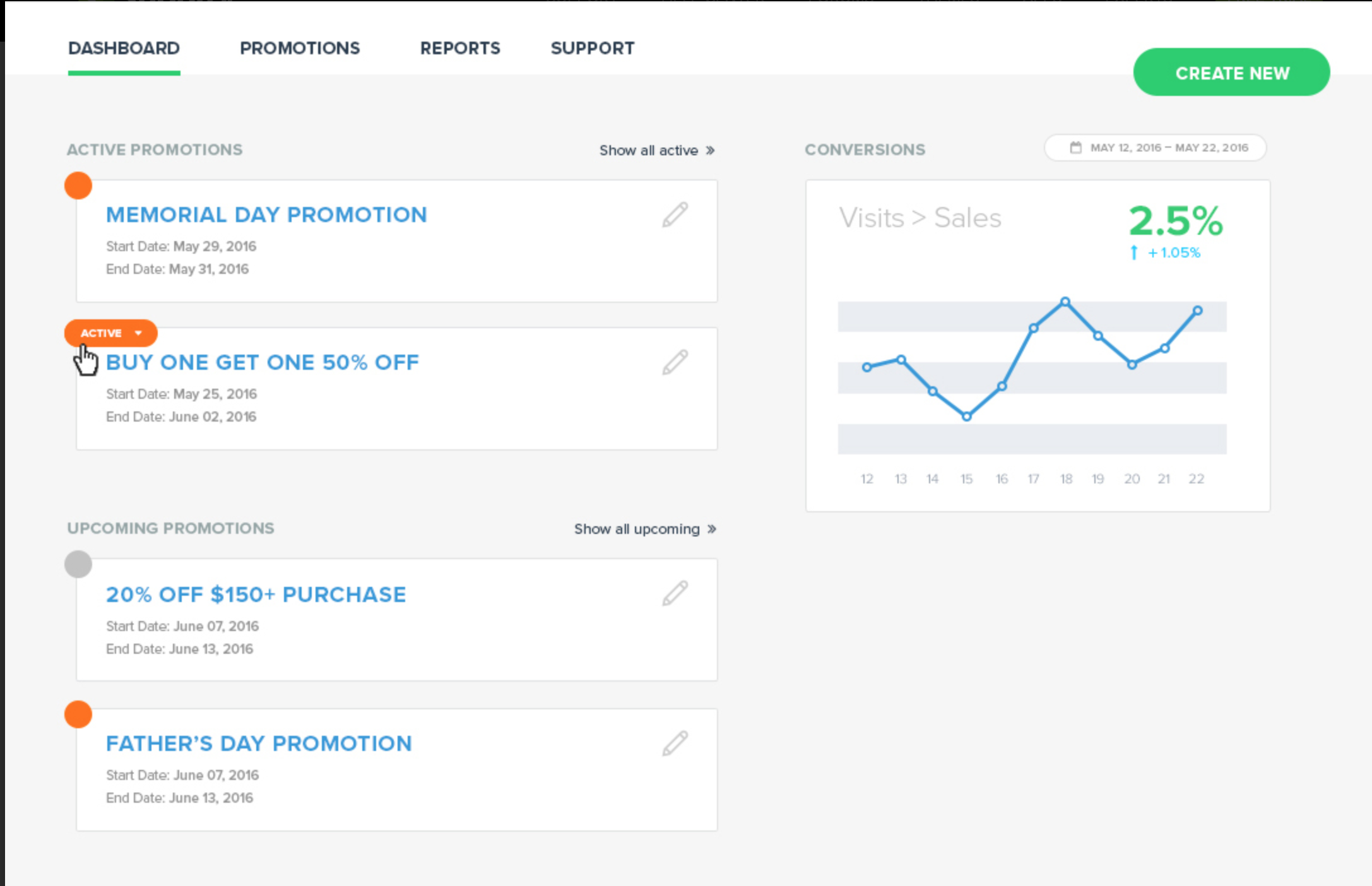Click the 2.5% conversion rate value
This screenshot has height=886, width=1372.
[x=1176, y=221]
